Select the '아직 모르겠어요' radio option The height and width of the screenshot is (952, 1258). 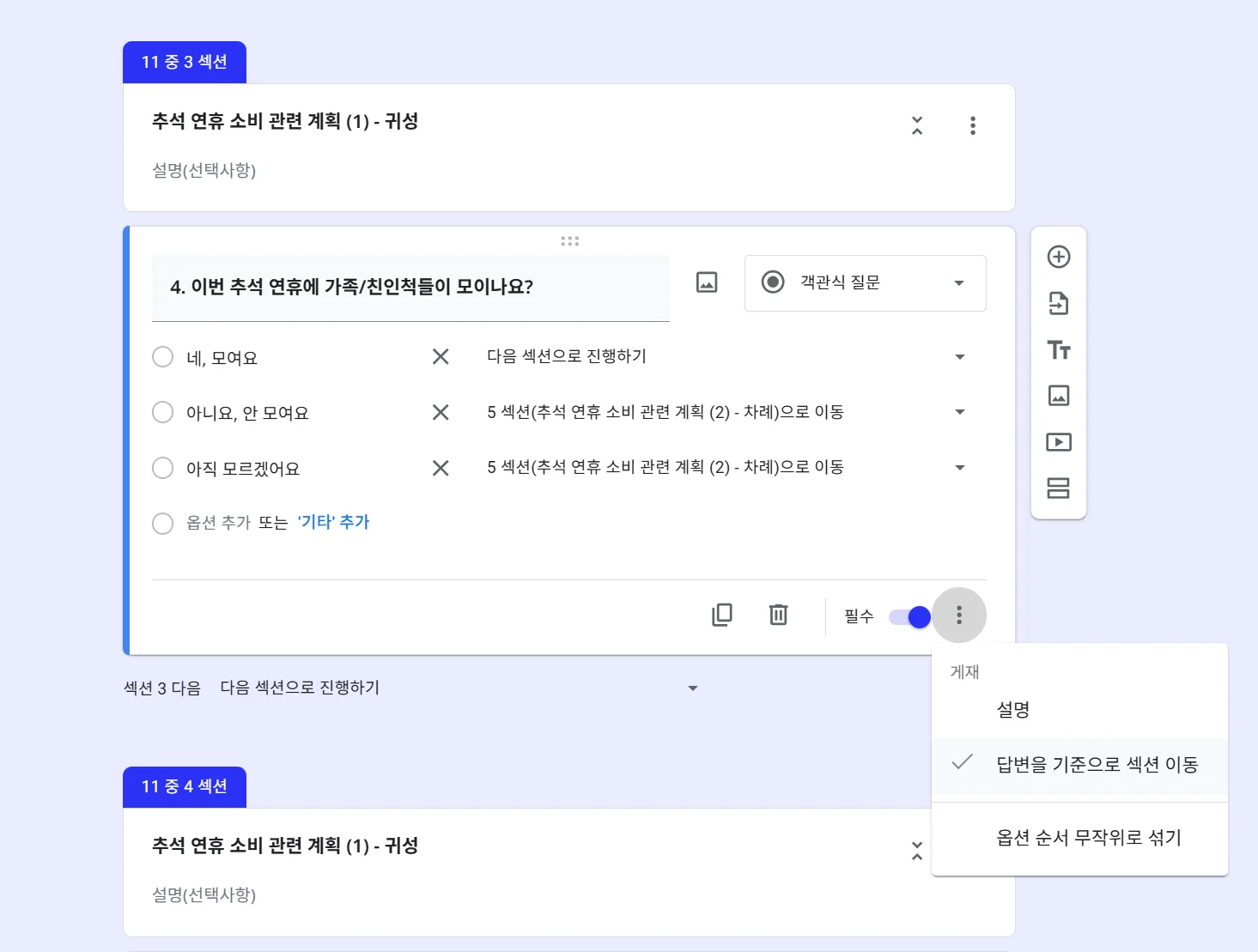pyautogui.click(x=163, y=467)
